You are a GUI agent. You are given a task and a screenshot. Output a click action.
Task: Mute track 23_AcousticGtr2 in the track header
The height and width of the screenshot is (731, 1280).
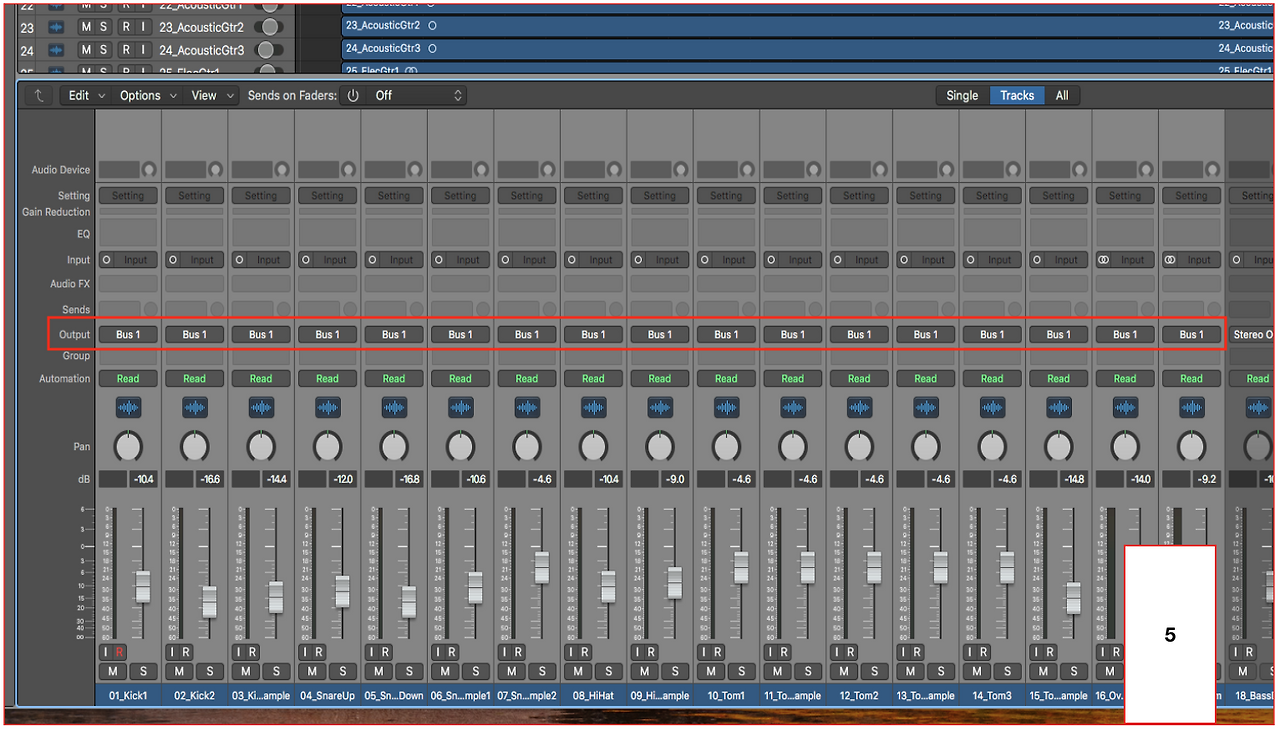tap(86, 27)
